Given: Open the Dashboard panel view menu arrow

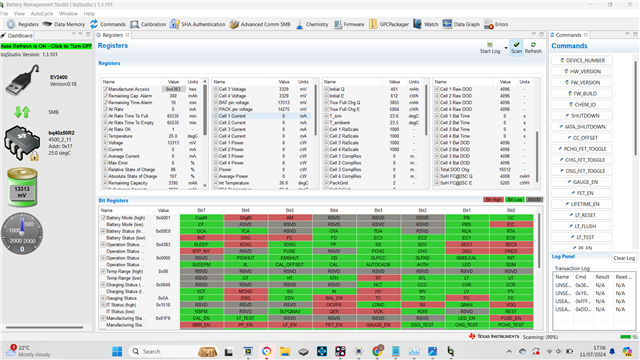Looking at the screenshot, I should (x=73, y=34).
